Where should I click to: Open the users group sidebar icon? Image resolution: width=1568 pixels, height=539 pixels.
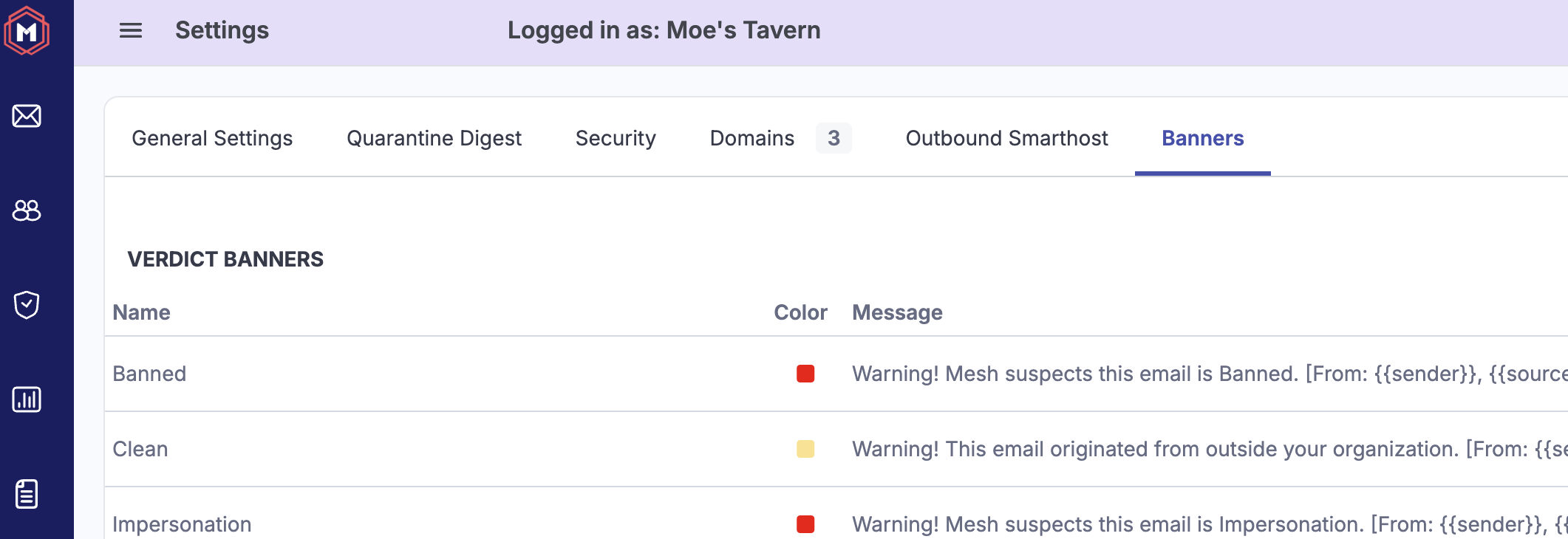[x=27, y=210]
